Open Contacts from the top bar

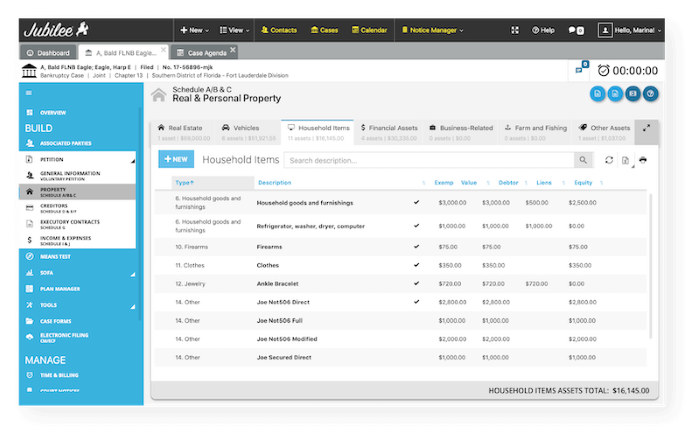point(279,30)
